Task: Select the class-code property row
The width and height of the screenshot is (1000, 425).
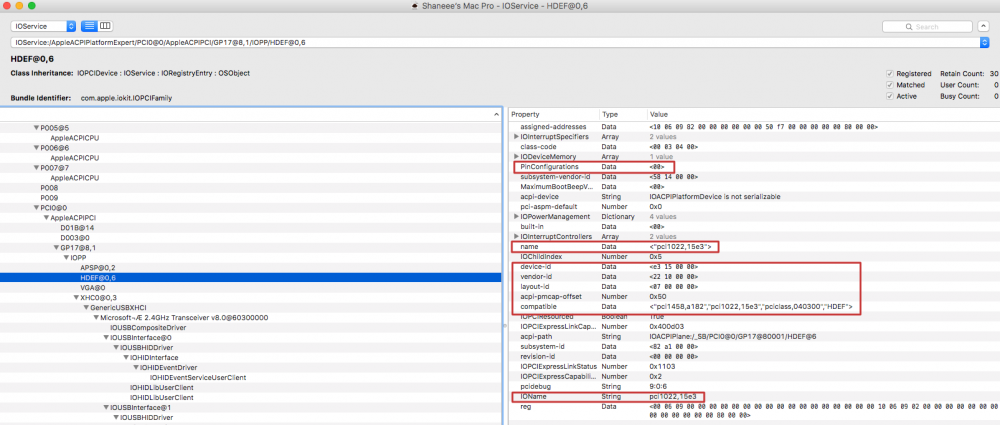Action: pyautogui.click(x=754, y=147)
